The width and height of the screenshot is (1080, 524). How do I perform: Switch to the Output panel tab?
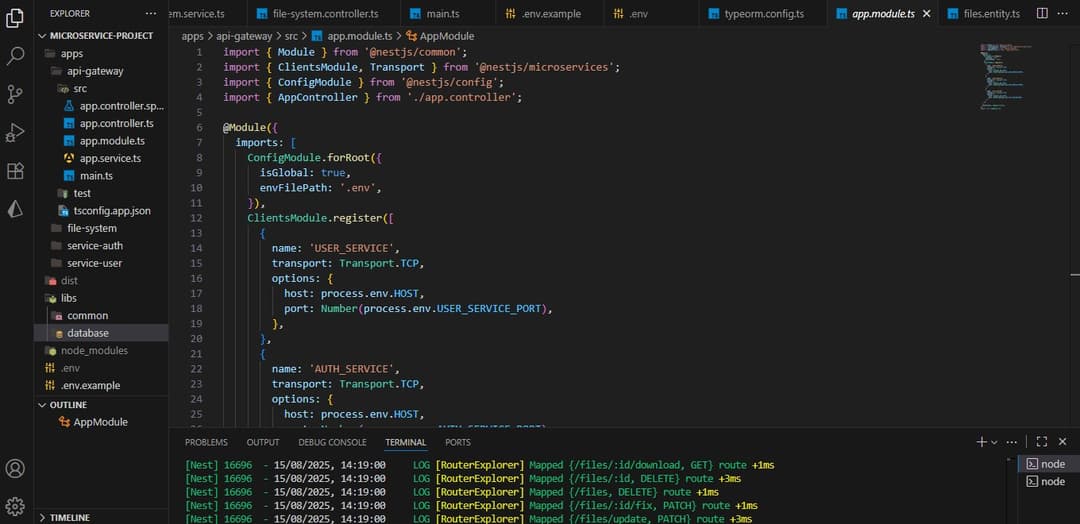point(263,442)
